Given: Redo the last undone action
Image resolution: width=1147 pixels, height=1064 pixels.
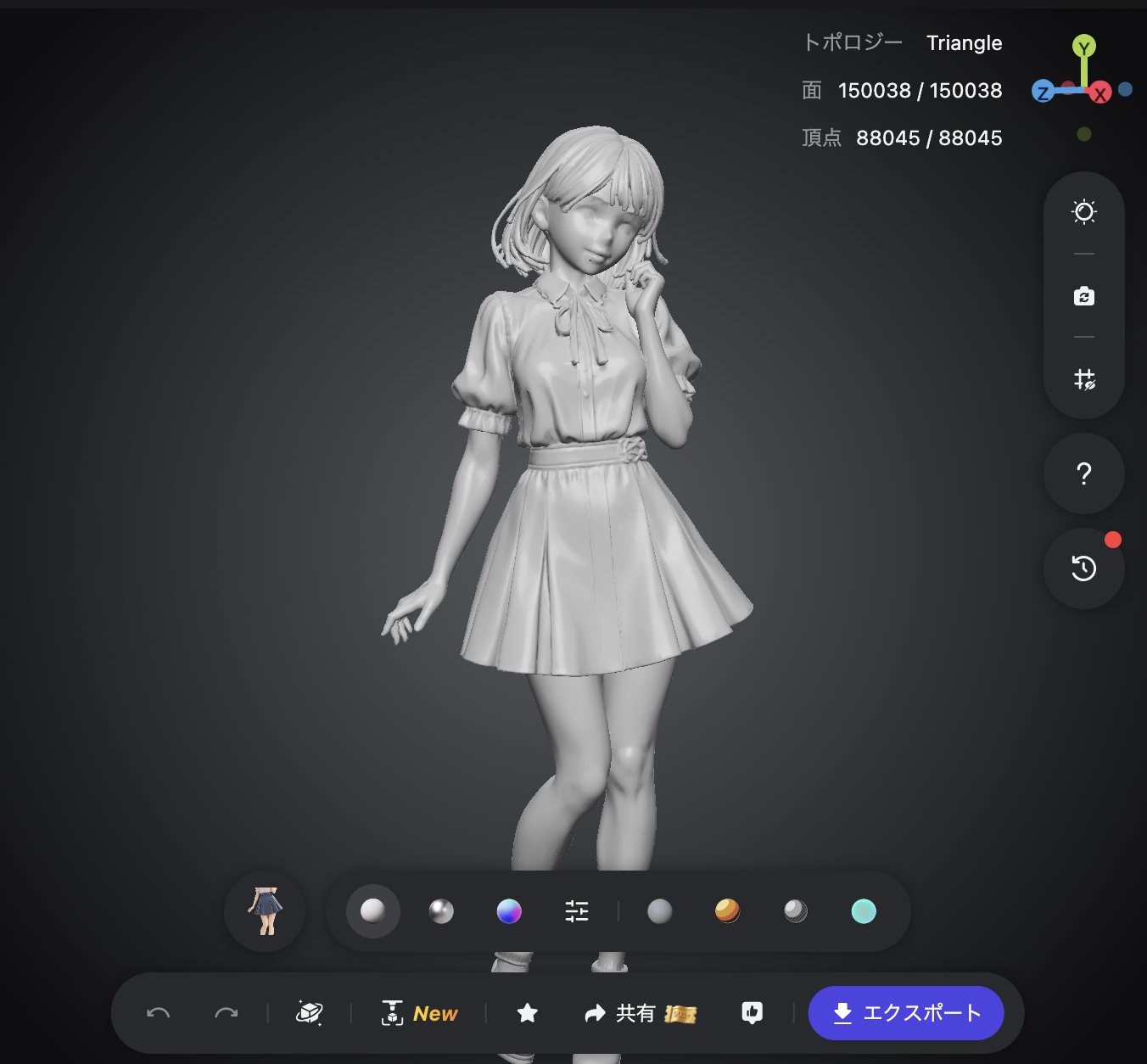Looking at the screenshot, I should point(226,1013).
